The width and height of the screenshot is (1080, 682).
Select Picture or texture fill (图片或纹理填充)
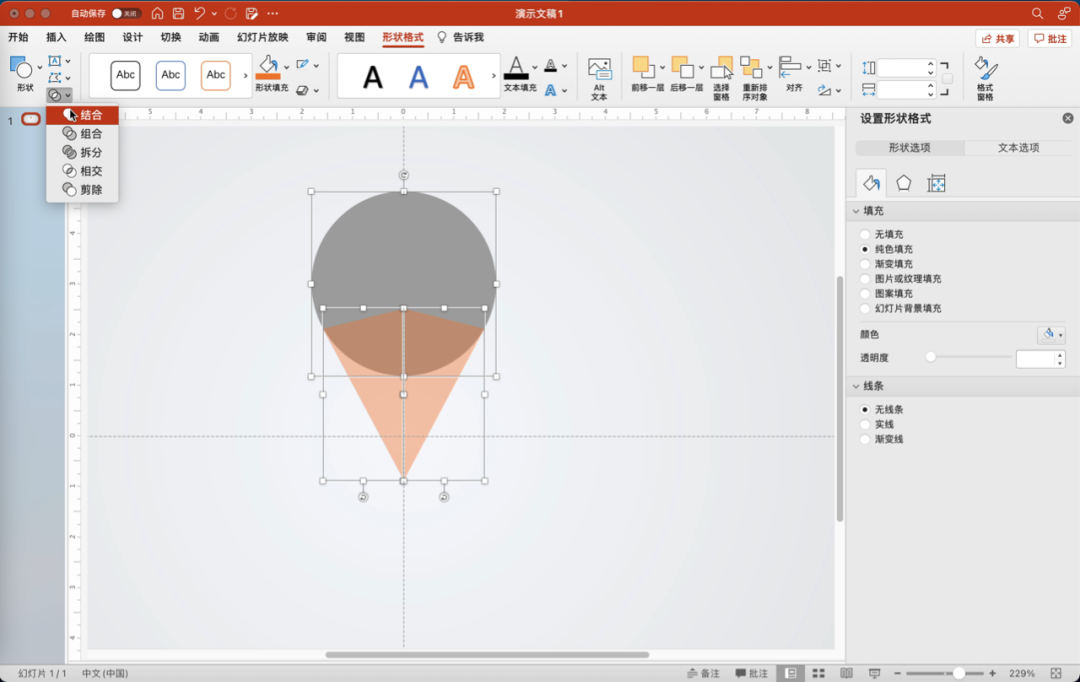(x=865, y=279)
